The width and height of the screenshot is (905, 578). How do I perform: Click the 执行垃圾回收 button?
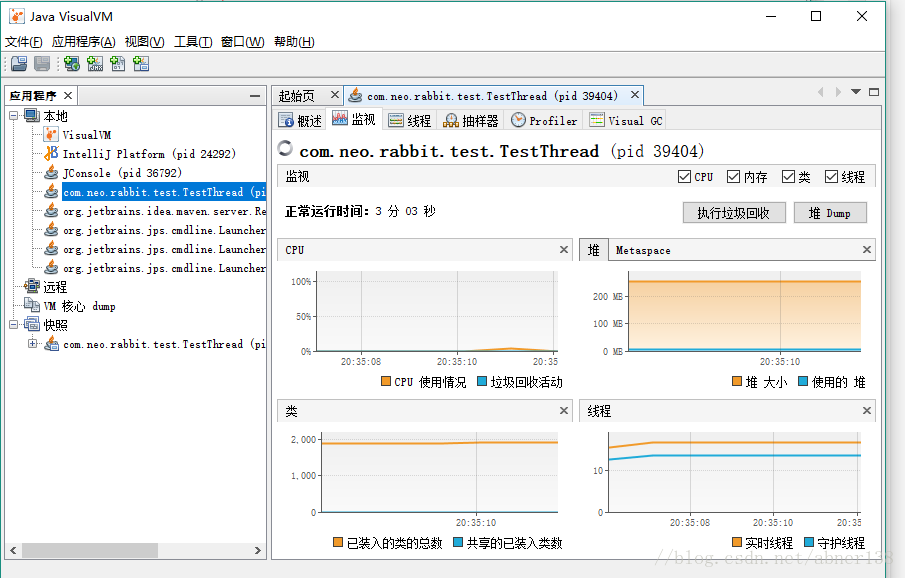734,212
